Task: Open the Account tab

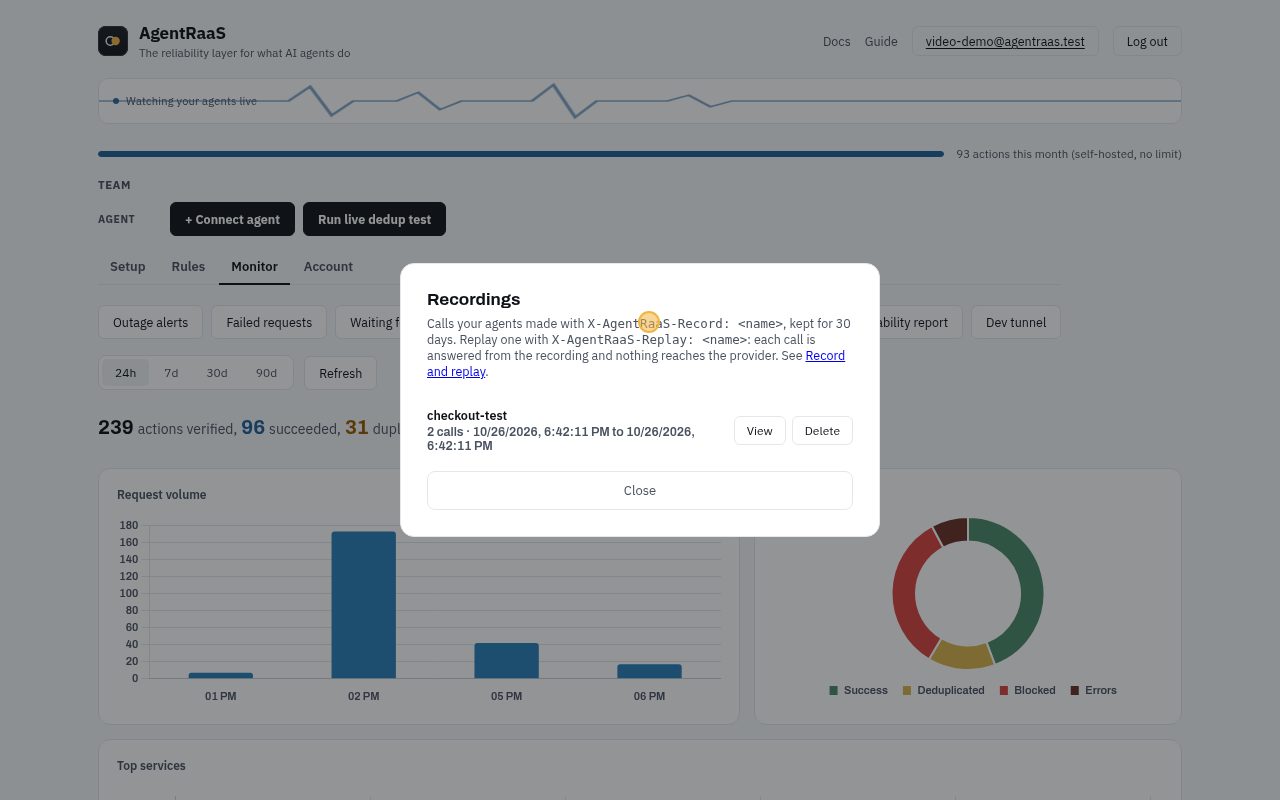Action: point(328,267)
